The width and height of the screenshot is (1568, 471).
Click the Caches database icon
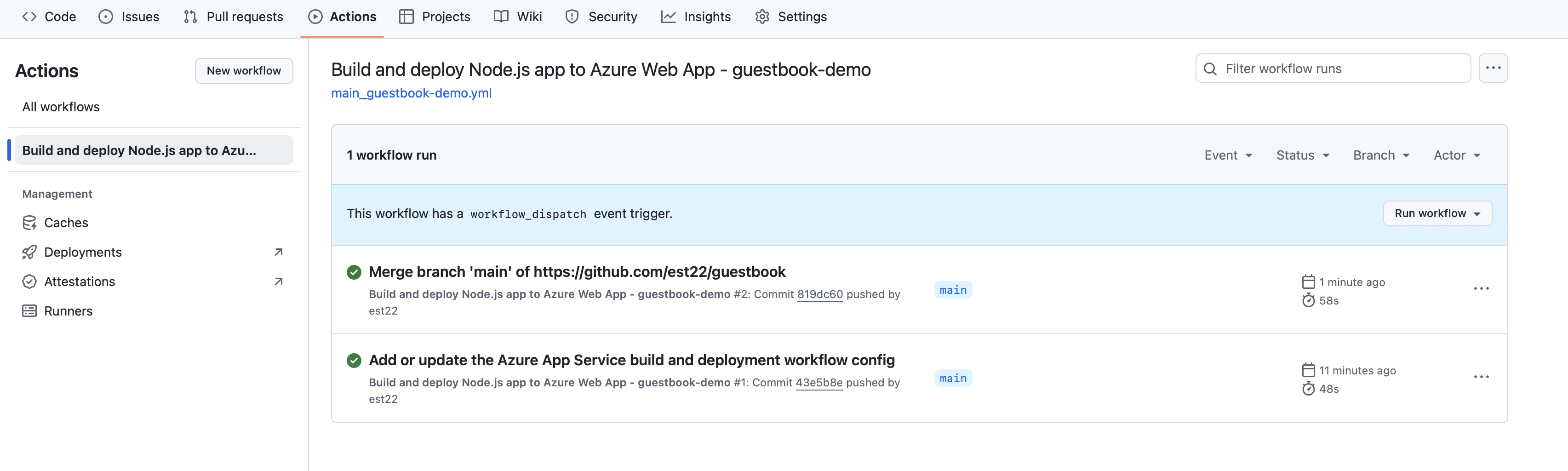(x=29, y=223)
